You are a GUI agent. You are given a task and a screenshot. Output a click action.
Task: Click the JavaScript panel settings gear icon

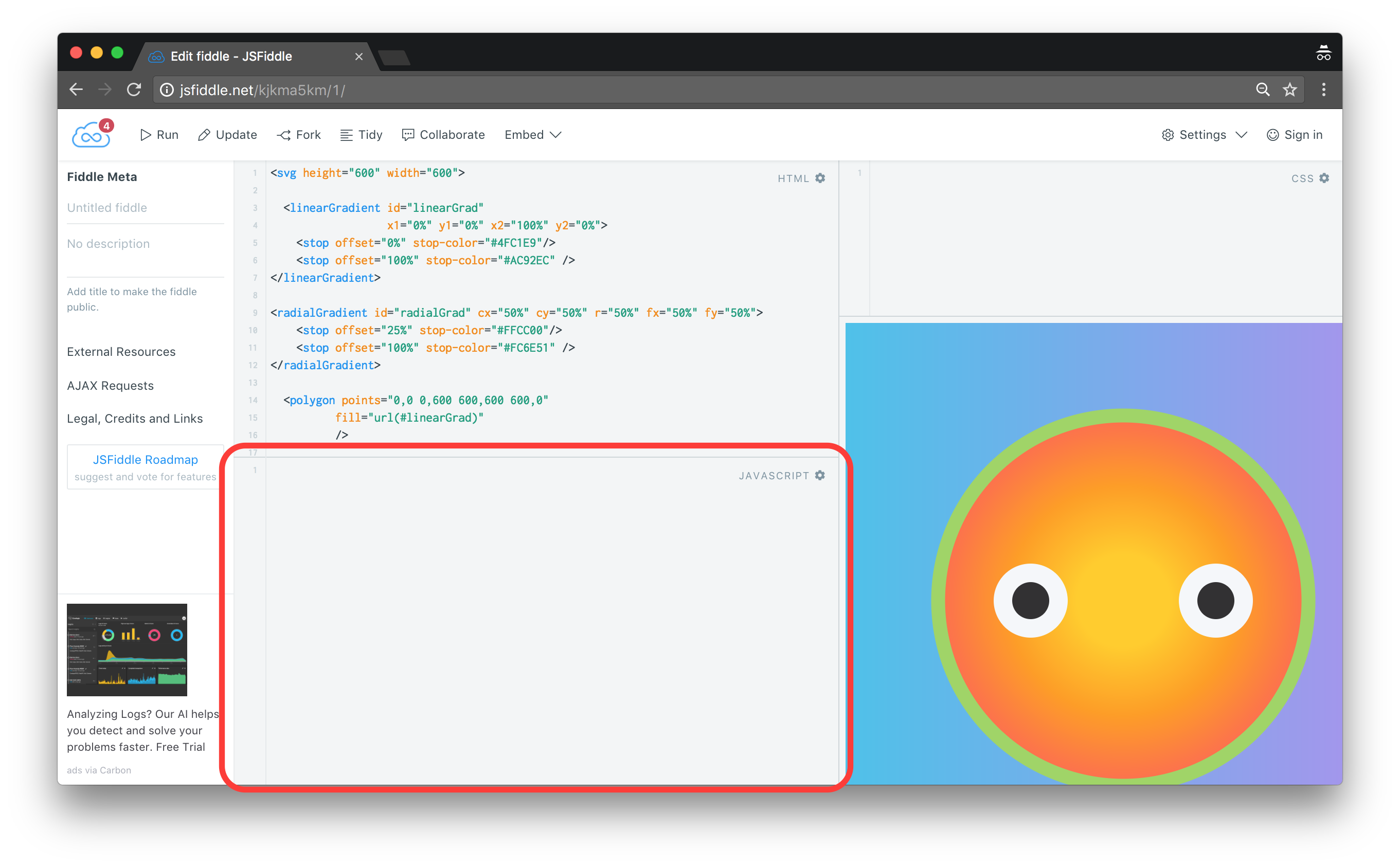coord(820,475)
